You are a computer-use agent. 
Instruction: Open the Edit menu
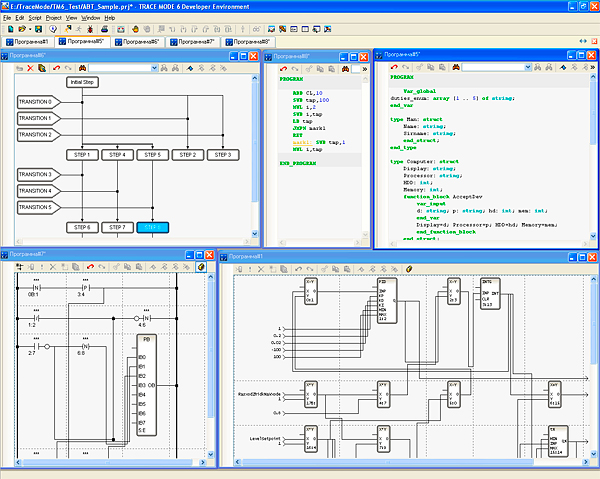tap(20, 18)
